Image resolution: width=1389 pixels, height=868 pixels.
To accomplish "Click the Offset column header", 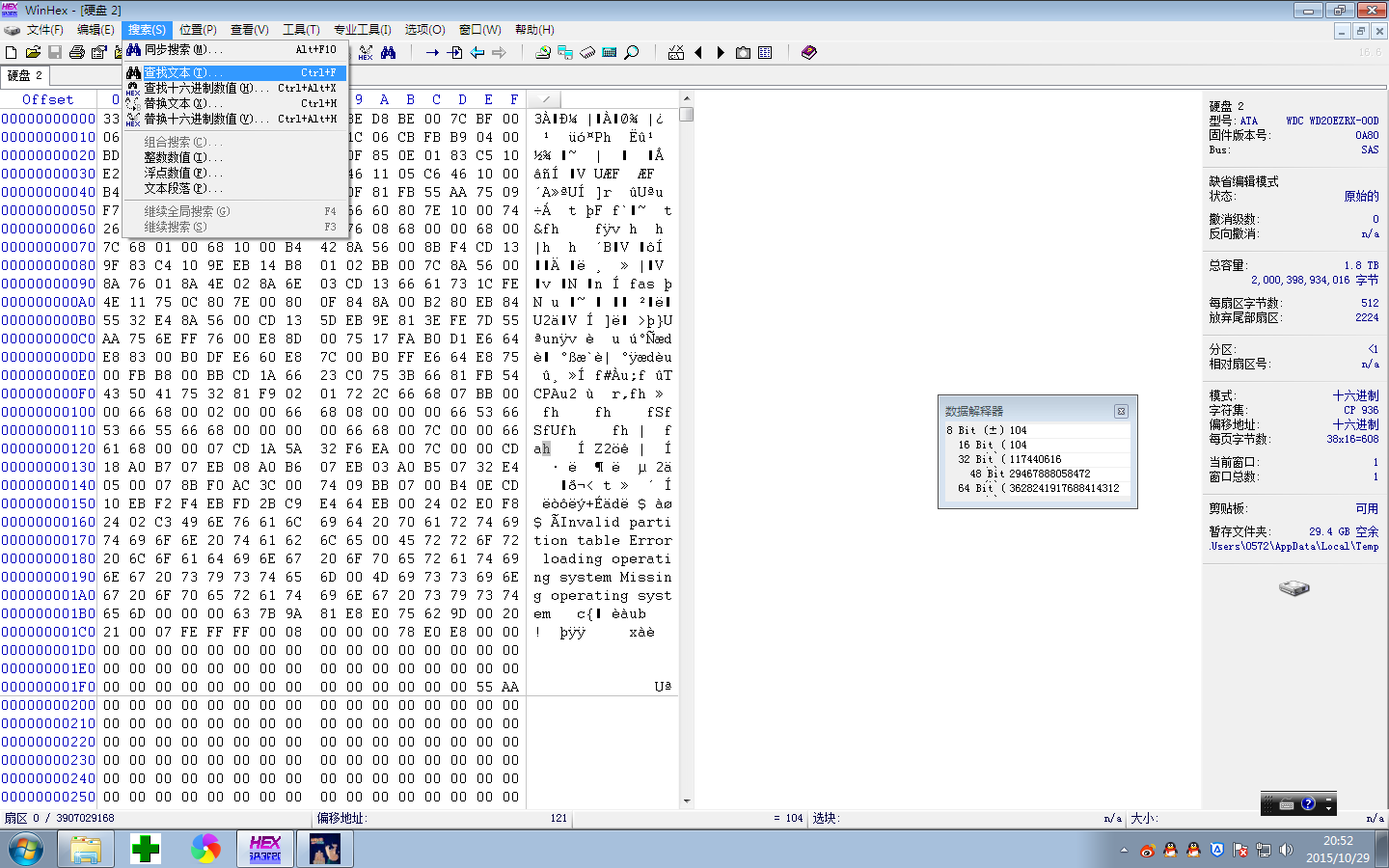I will tap(48, 99).
